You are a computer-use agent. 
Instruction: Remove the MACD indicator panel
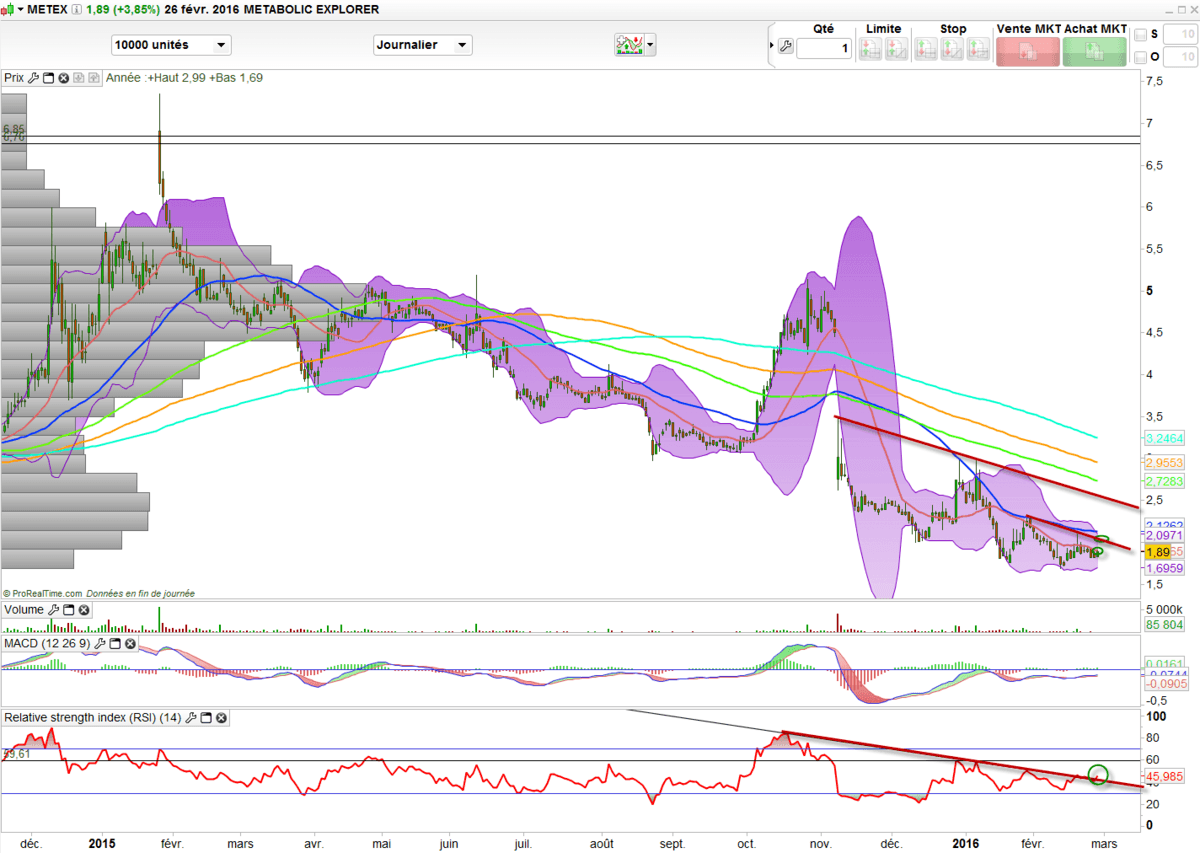129,643
